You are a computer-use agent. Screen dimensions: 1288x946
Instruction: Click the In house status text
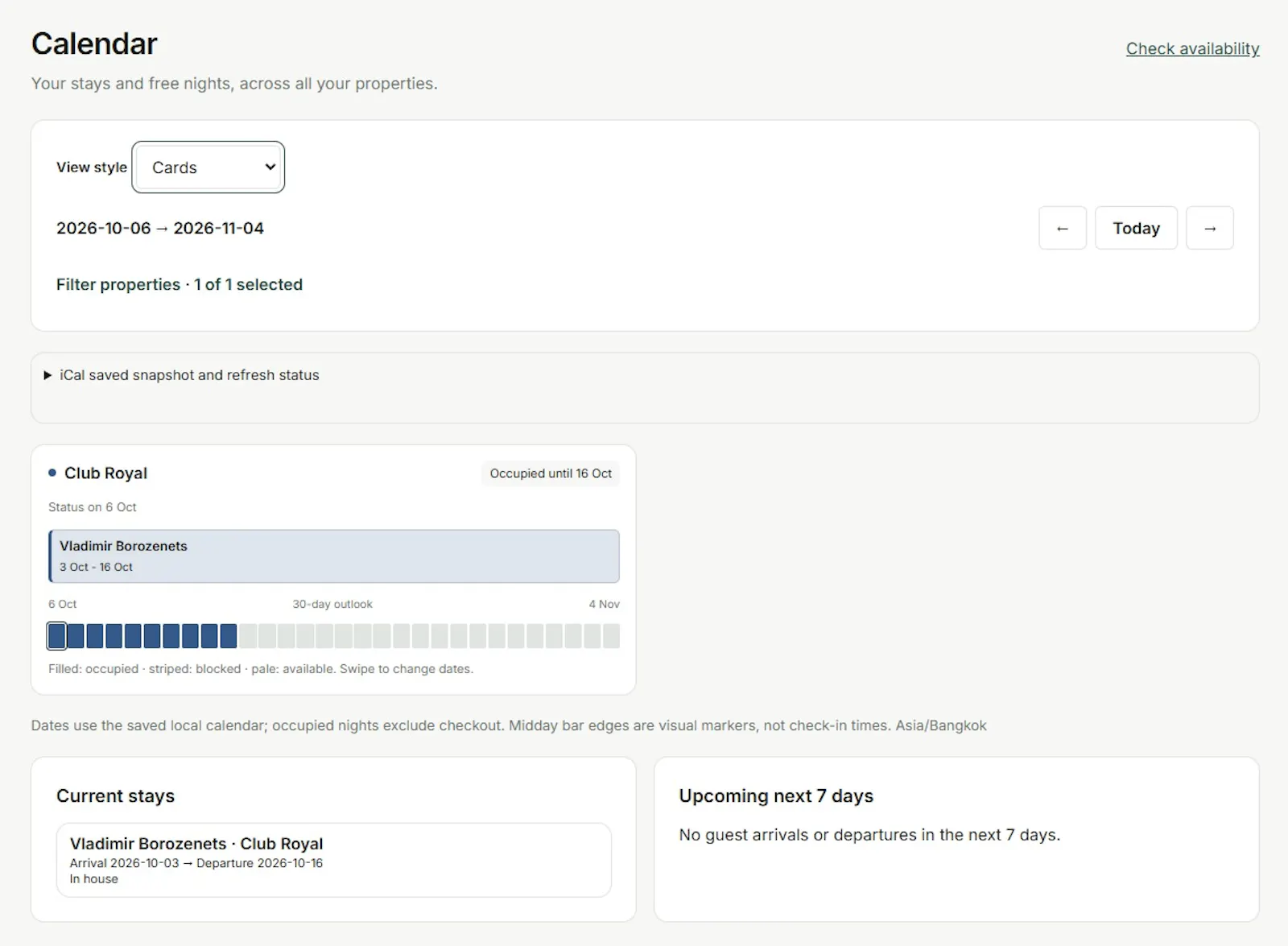tap(93, 879)
